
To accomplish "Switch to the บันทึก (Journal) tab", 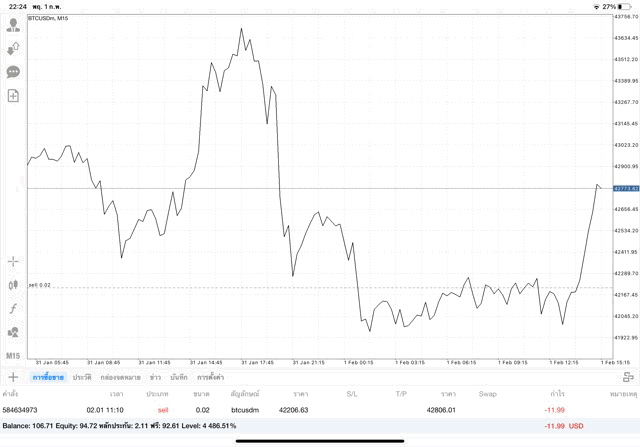I will [179, 377].
